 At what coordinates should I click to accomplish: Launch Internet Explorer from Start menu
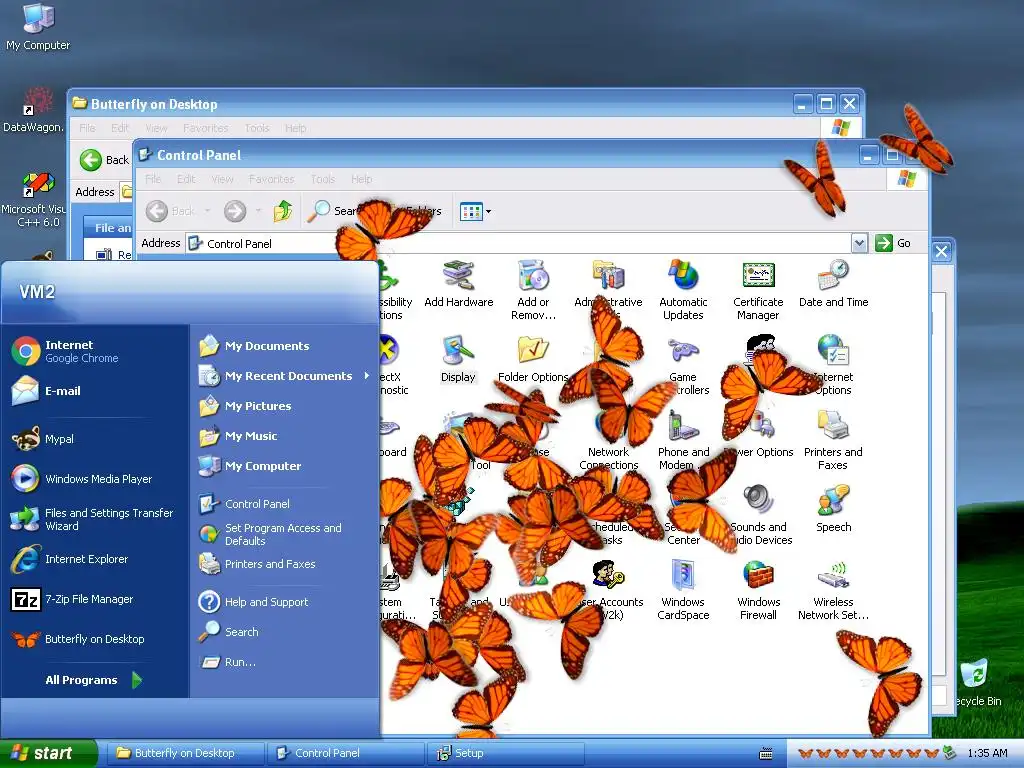96,559
